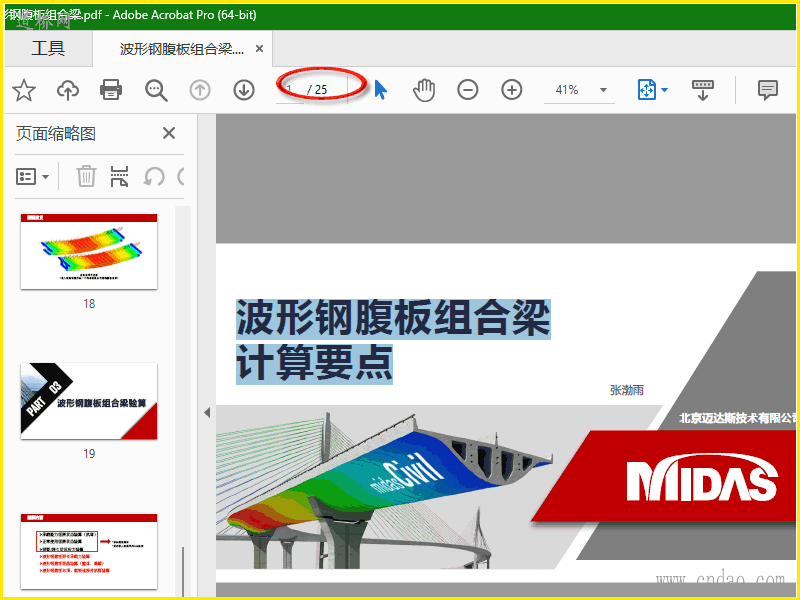Switch to the 工具 tab
The width and height of the screenshot is (800, 600).
point(48,48)
